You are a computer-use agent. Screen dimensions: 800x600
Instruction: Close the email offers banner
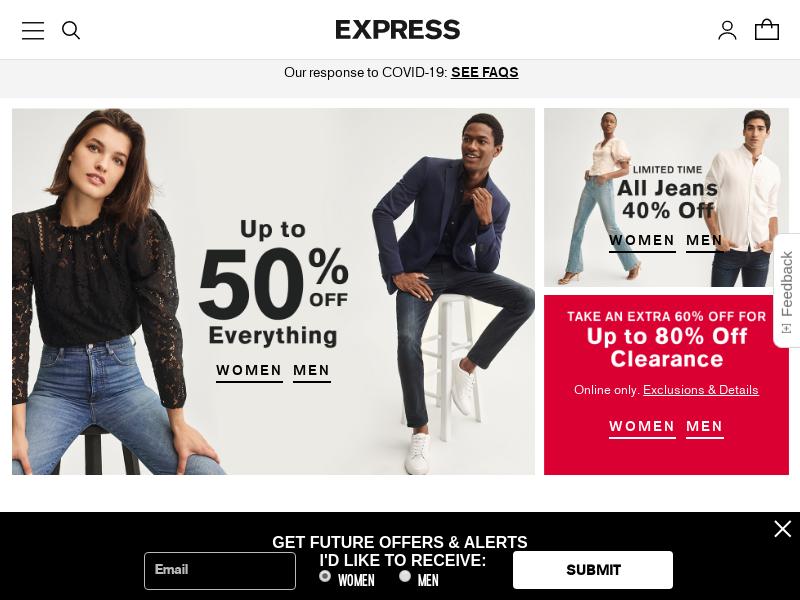point(783,529)
